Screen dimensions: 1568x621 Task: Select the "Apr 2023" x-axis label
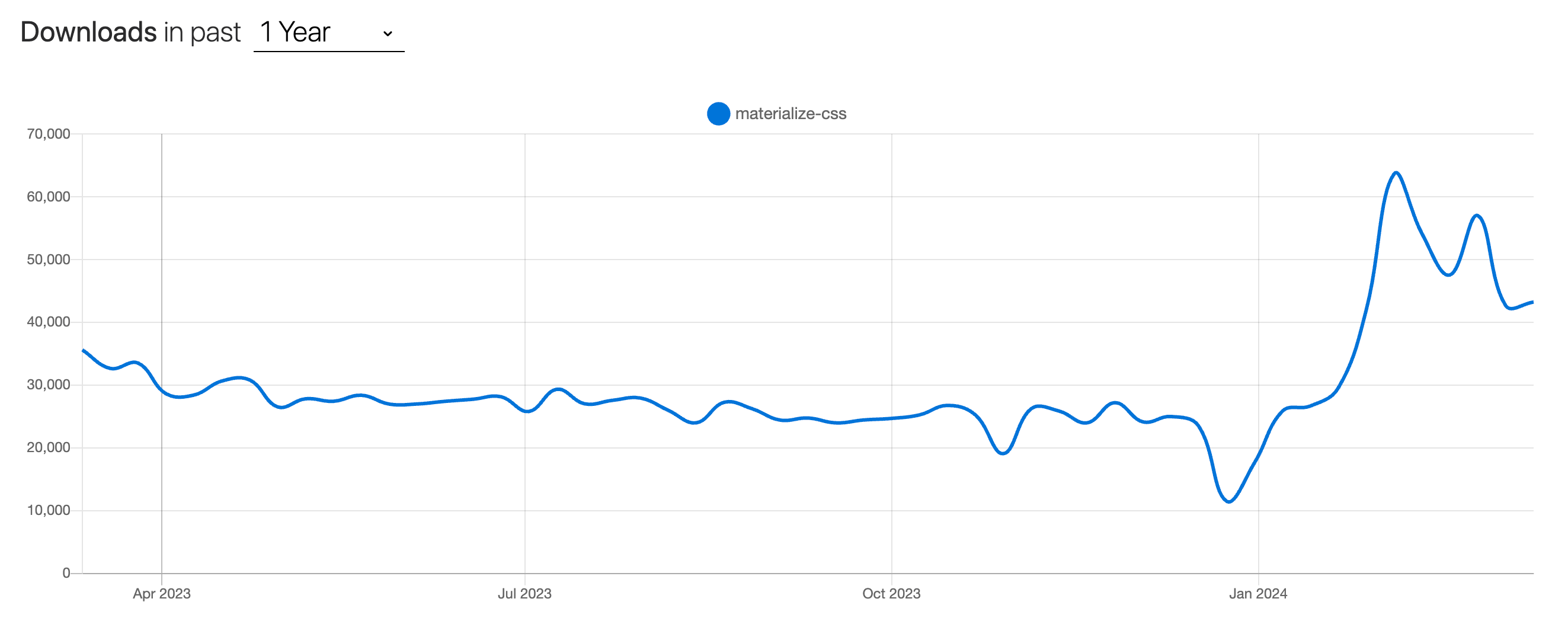pyautogui.click(x=161, y=594)
